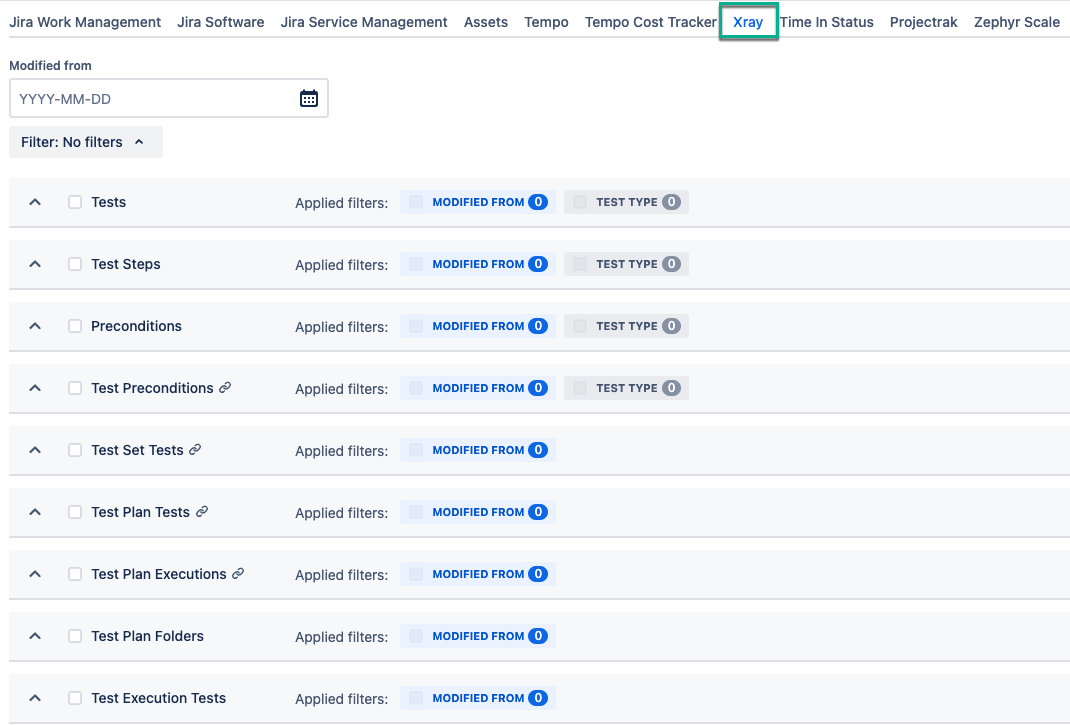Click link icon beside Test Set Tests
Image resolution: width=1070 pixels, height=725 pixels.
tap(195, 450)
